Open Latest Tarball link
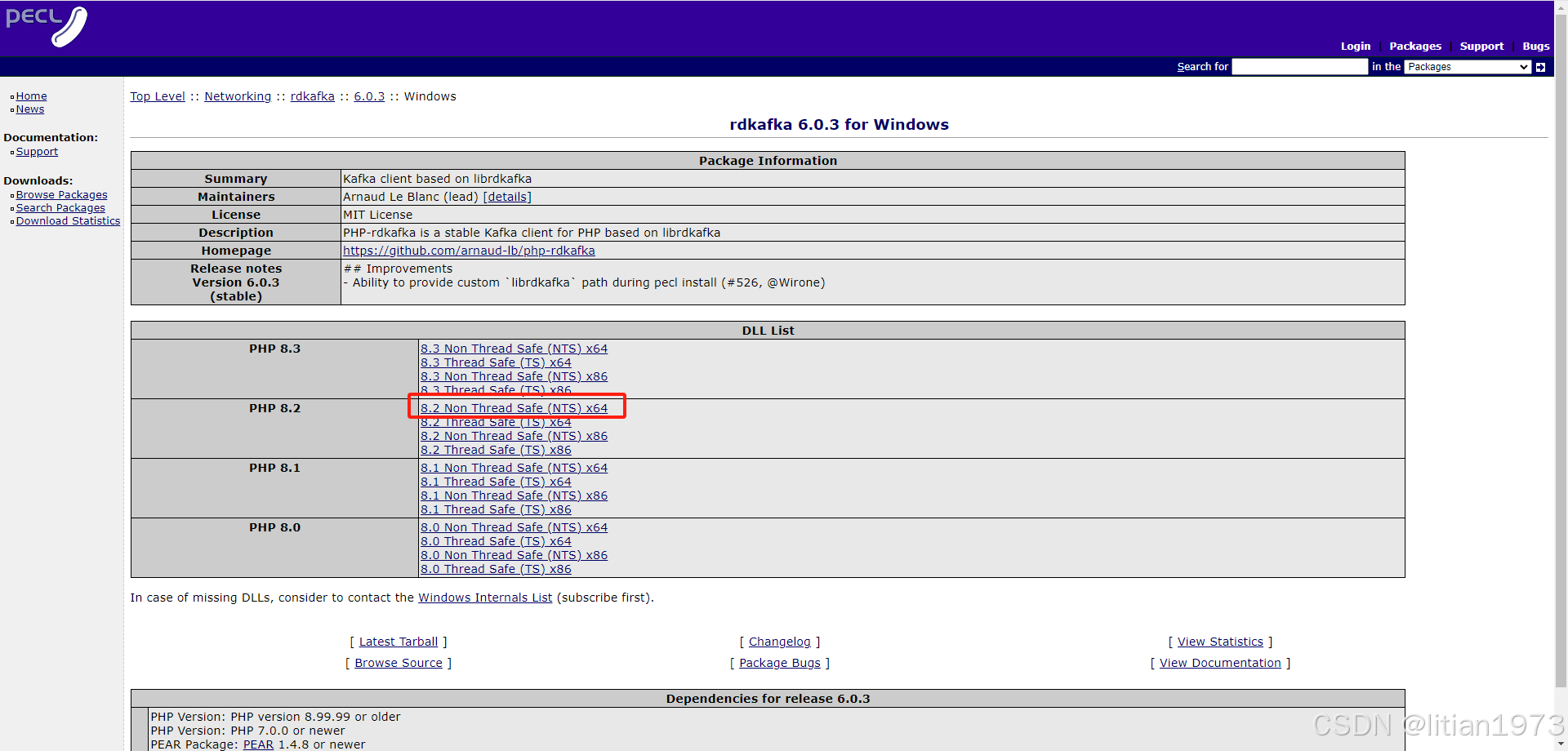Image resolution: width=1568 pixels, height=751 pixels. pos(399,642)
